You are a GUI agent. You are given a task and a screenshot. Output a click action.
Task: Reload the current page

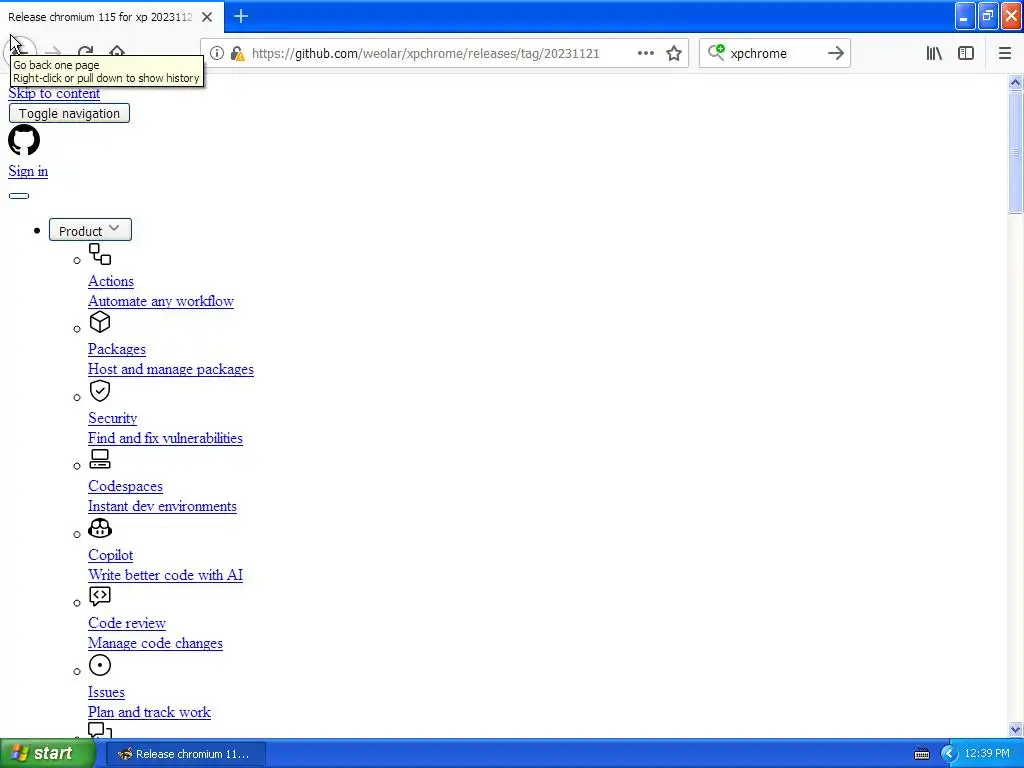click(x=85, y=52)
